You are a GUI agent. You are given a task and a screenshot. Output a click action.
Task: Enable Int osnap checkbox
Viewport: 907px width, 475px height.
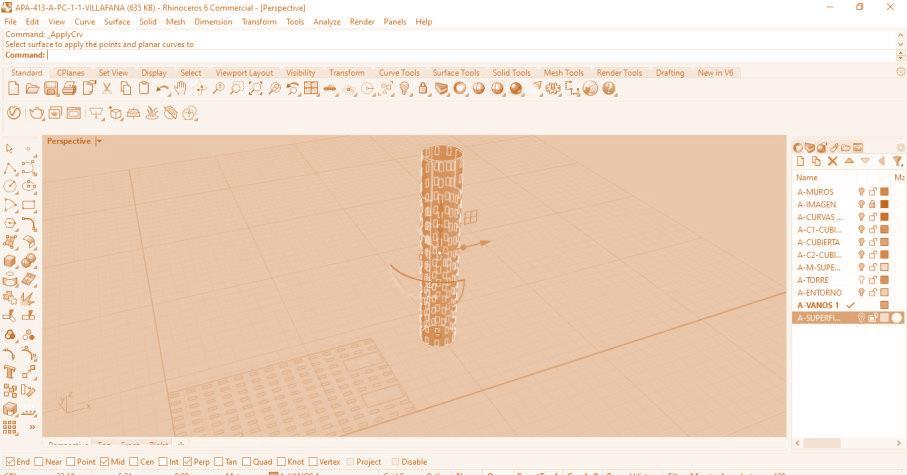click(x=163, y=462)
